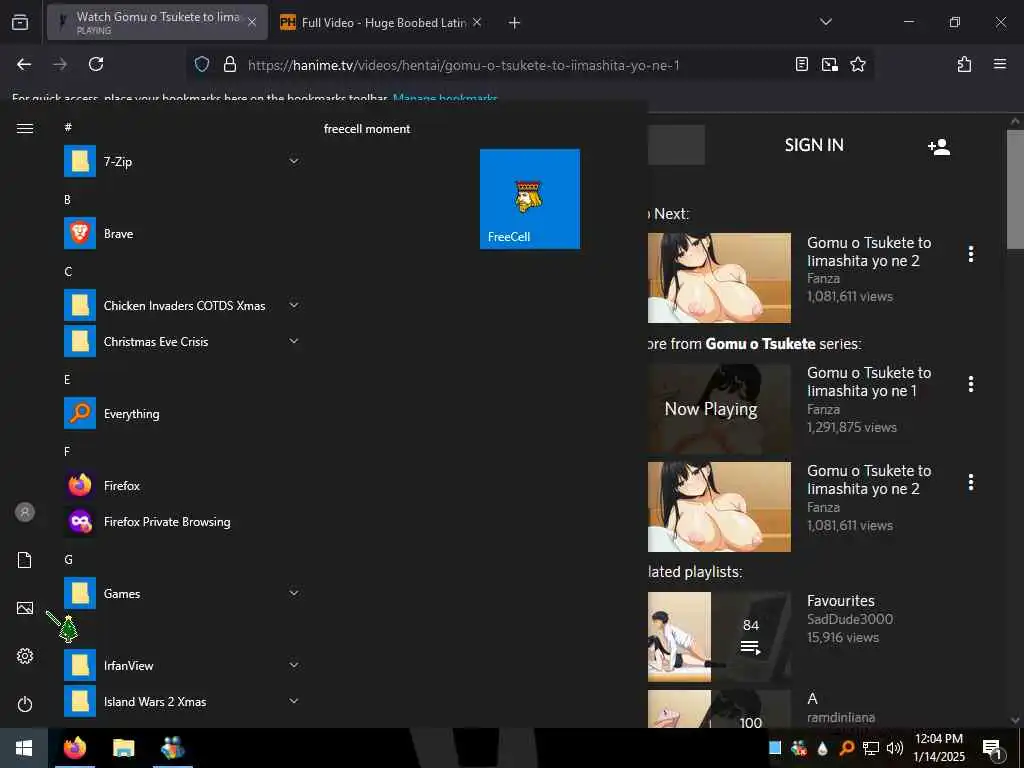The image size is (1024, 768).
Task: Open user account options in Start
Action: 25,512
